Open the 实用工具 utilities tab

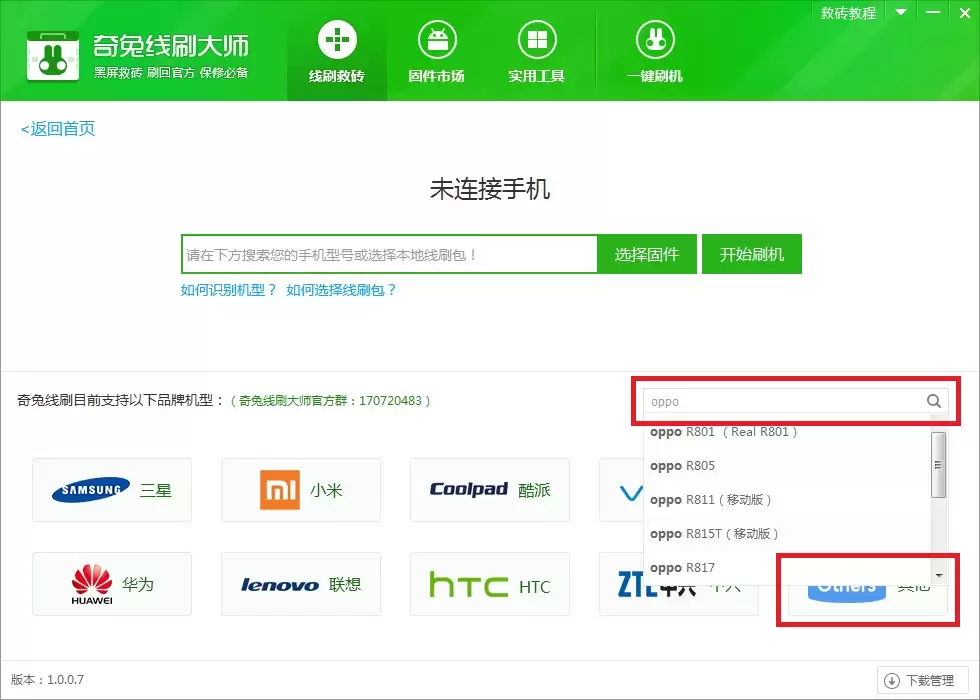pos(536,50)
